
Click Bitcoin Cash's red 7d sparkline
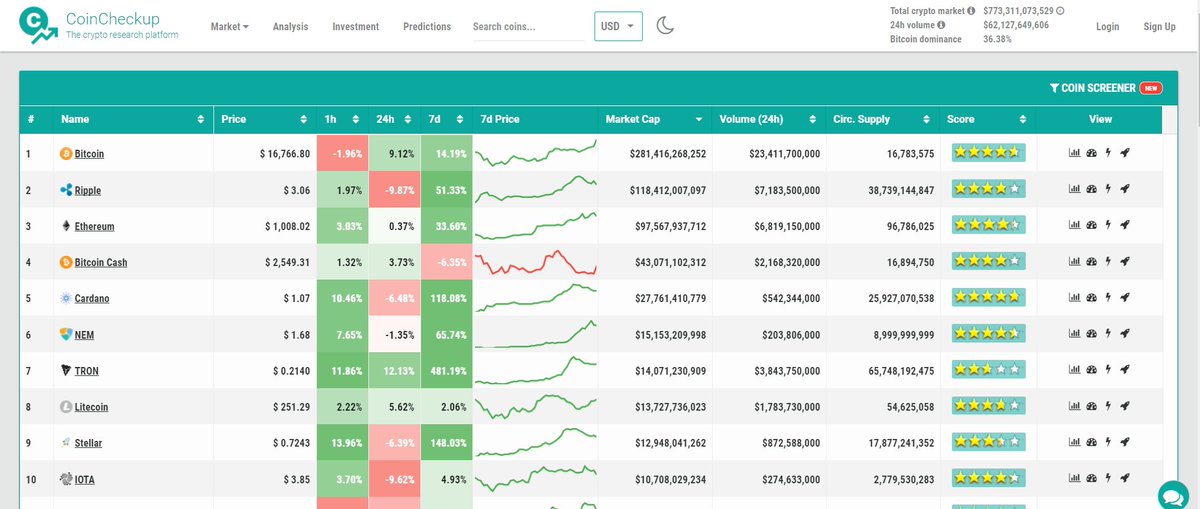[535, 262]
